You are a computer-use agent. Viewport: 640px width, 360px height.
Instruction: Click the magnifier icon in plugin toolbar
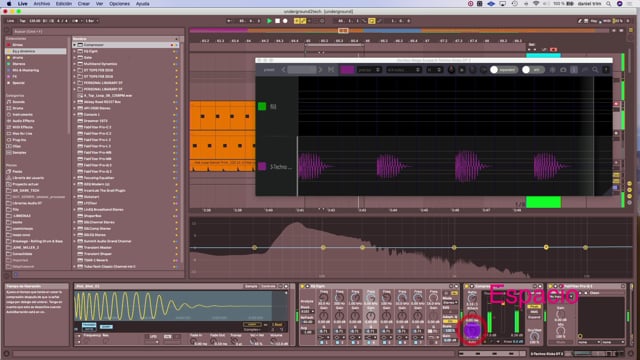(x=595, y=70)
